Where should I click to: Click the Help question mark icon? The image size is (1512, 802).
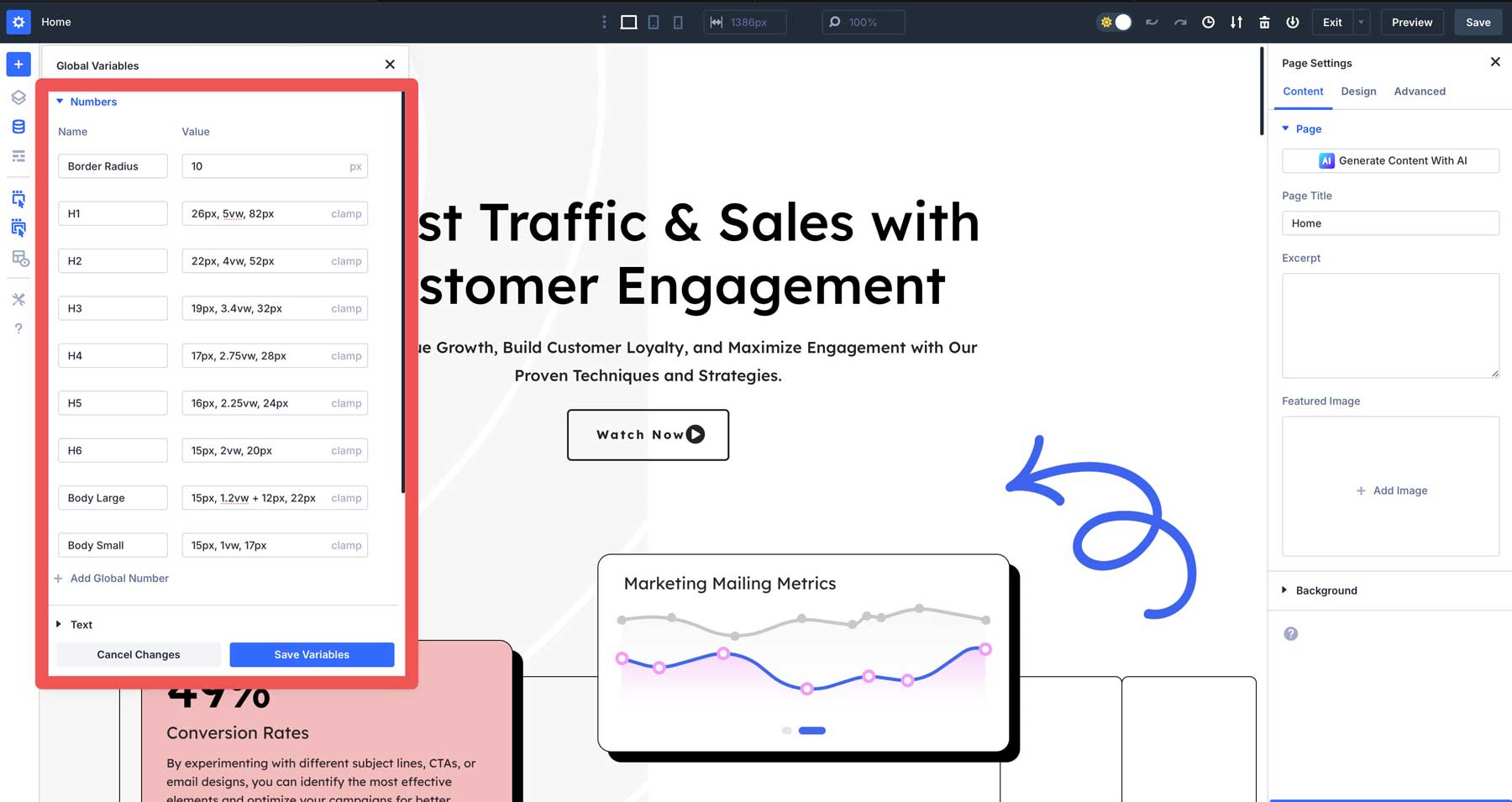pos(18,328)
